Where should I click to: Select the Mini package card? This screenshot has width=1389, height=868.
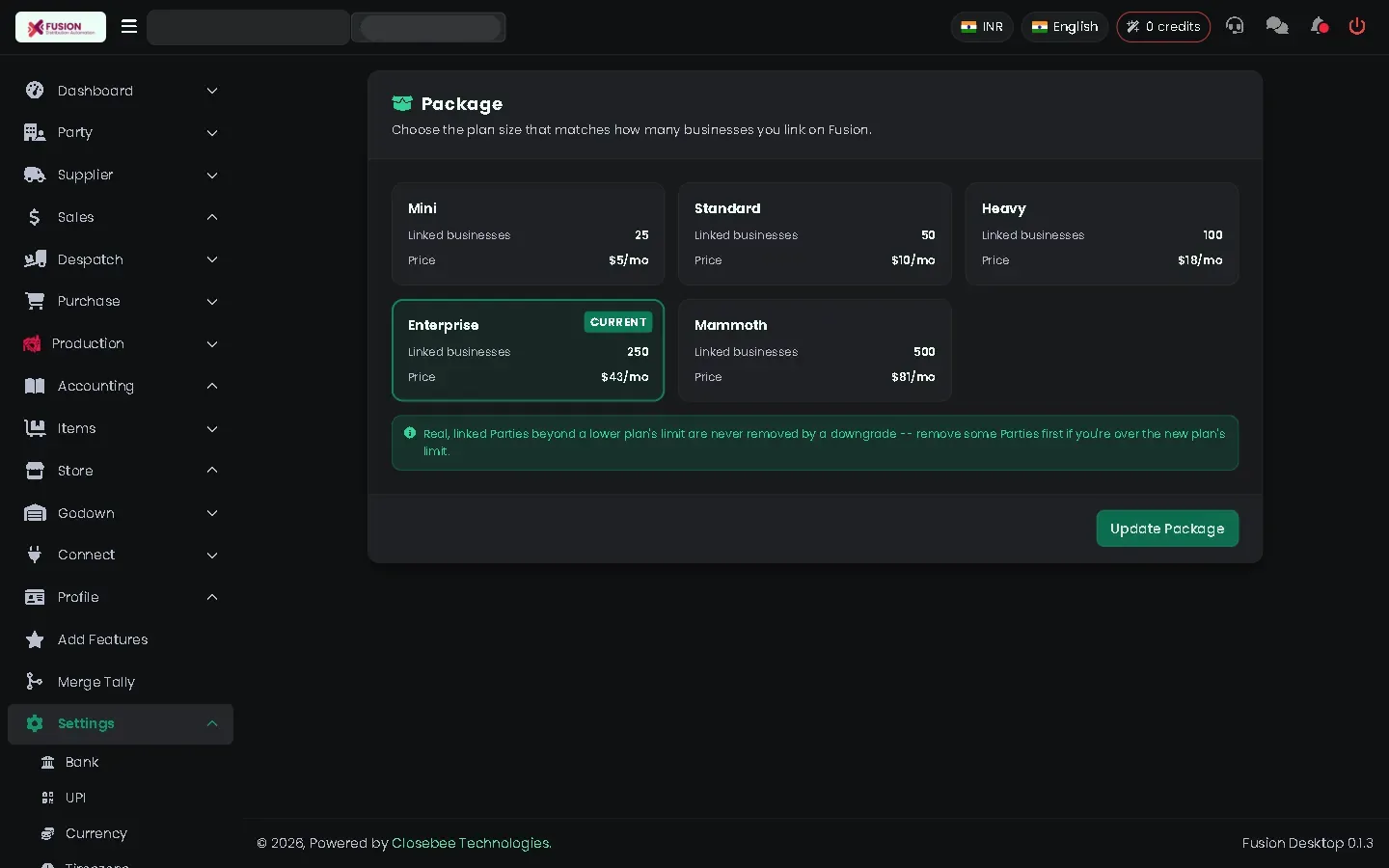point(528,233)
